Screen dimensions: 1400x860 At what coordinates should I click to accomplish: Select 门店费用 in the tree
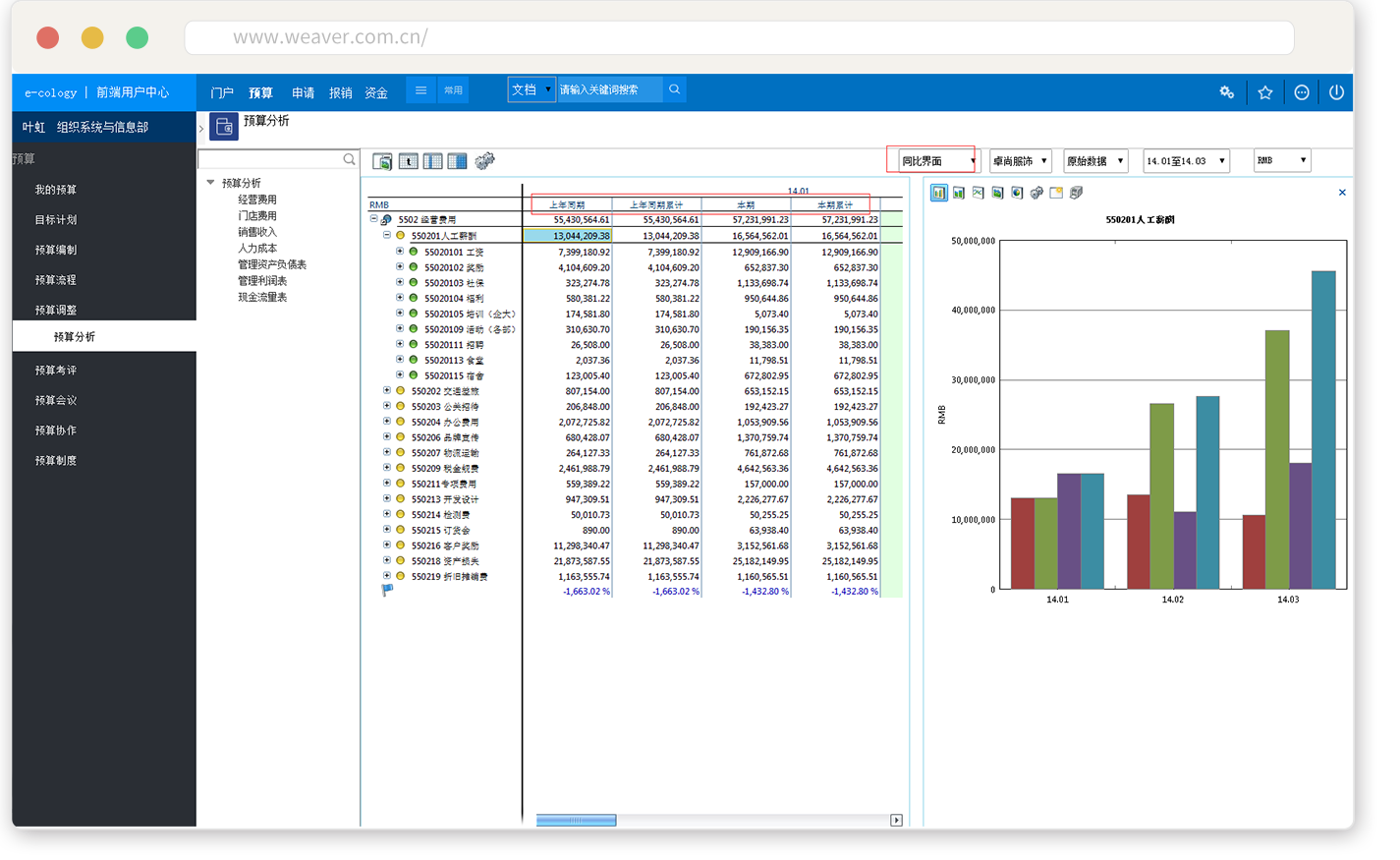(x=257, y=215)
